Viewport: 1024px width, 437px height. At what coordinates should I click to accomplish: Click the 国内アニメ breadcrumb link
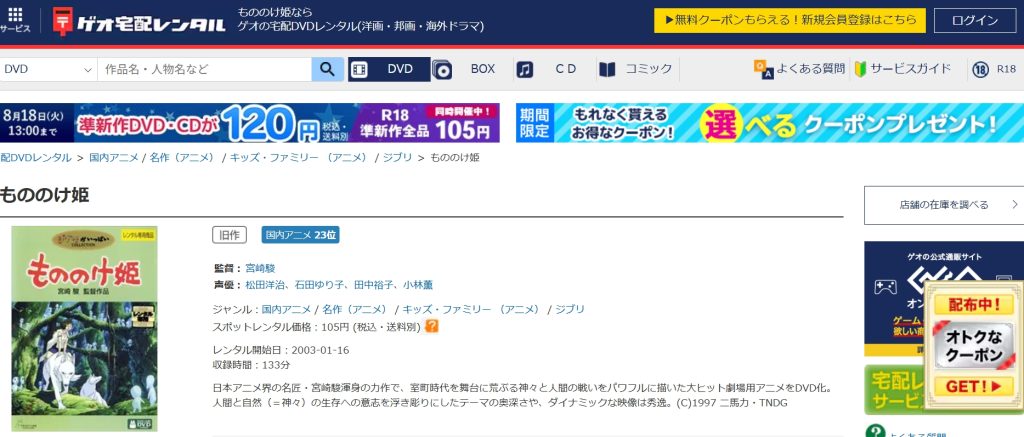pyautogui.click(x=114, y=157)
